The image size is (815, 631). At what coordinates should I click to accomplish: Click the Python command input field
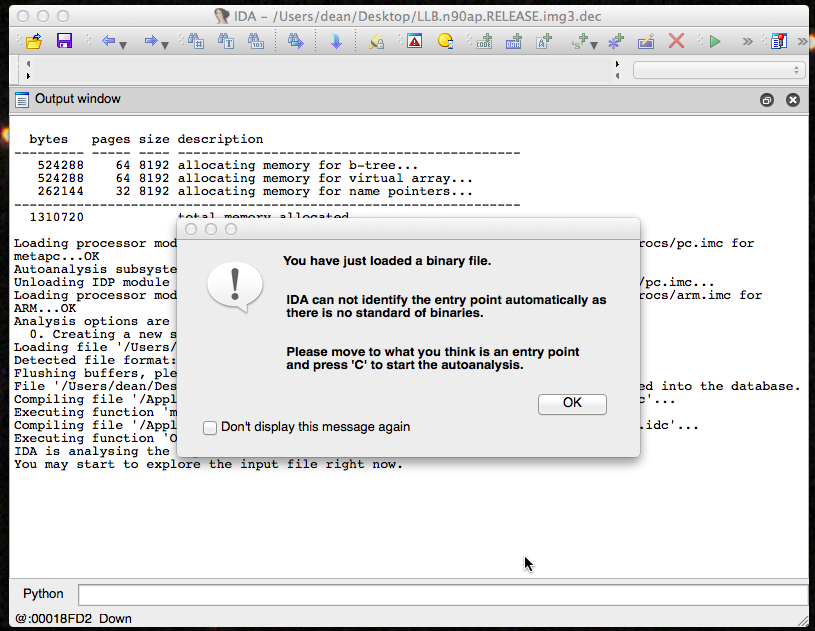coord(443,595)
